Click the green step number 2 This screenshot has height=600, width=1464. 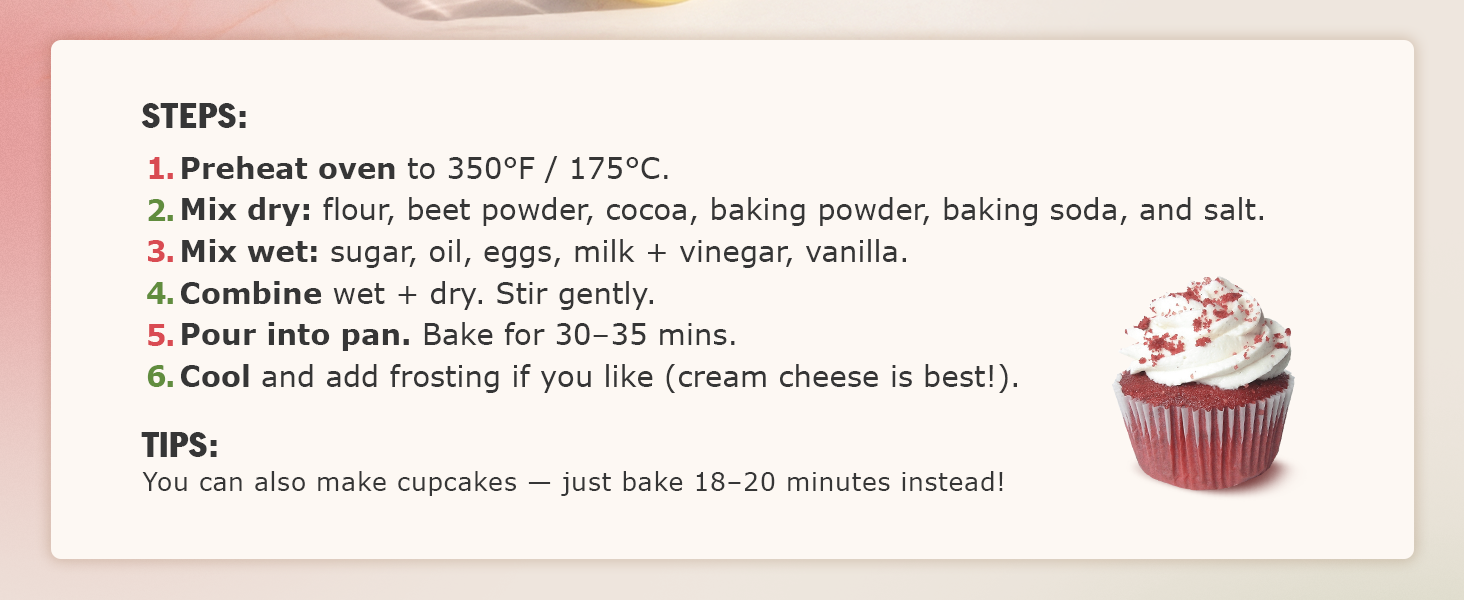coord(160,211)
